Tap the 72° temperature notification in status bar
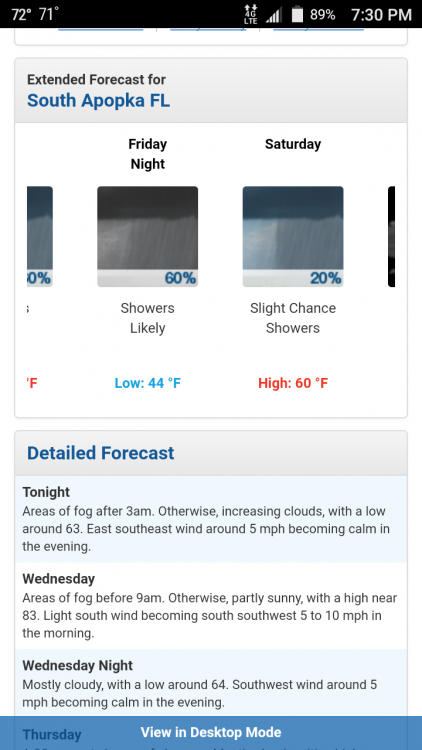422x750 pixels. click(x=20, y=14)
